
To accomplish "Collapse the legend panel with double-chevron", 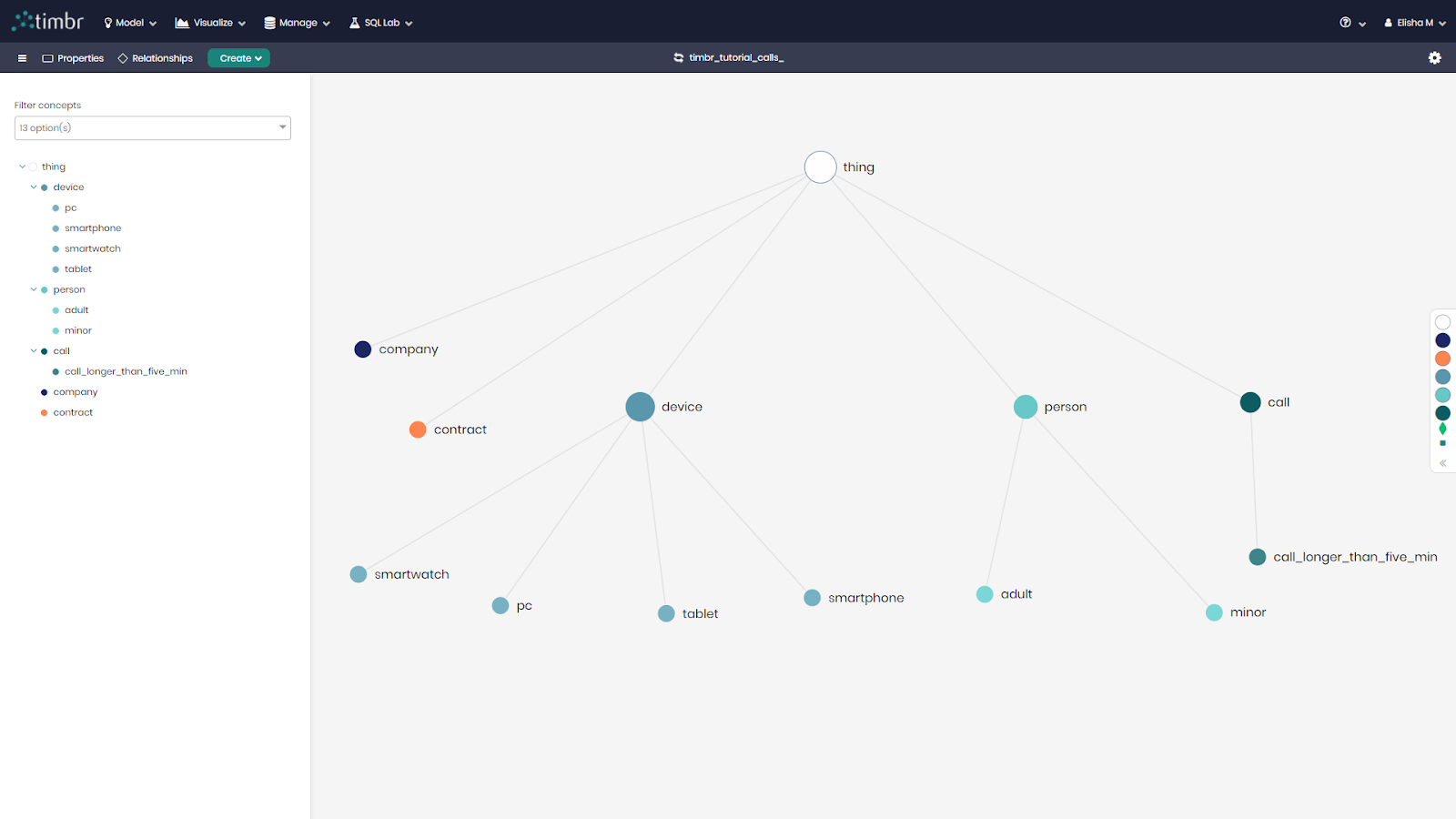I will pos(1442,463).
